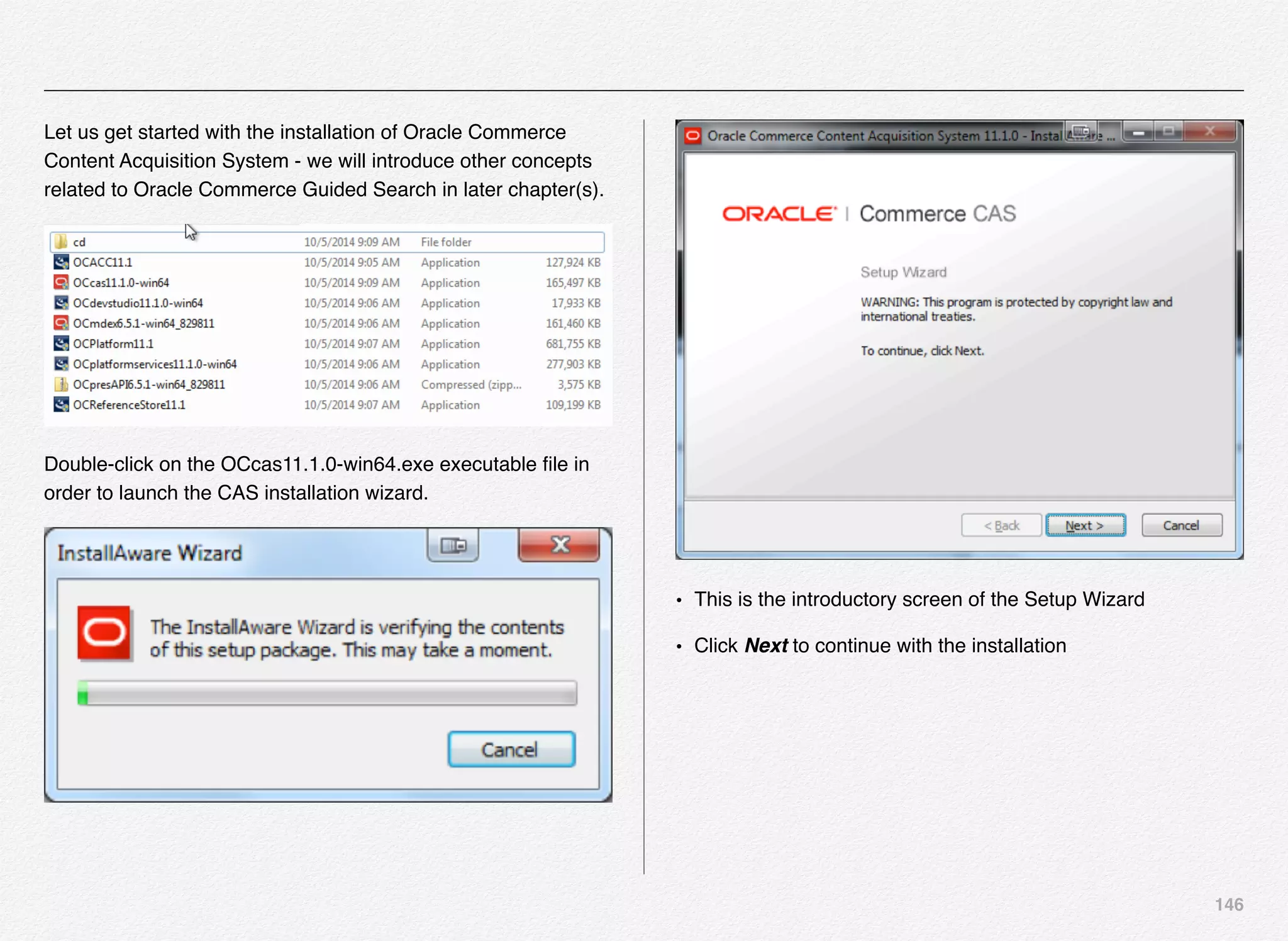Click the 161,460 KB size value

[x=573, y=323]
